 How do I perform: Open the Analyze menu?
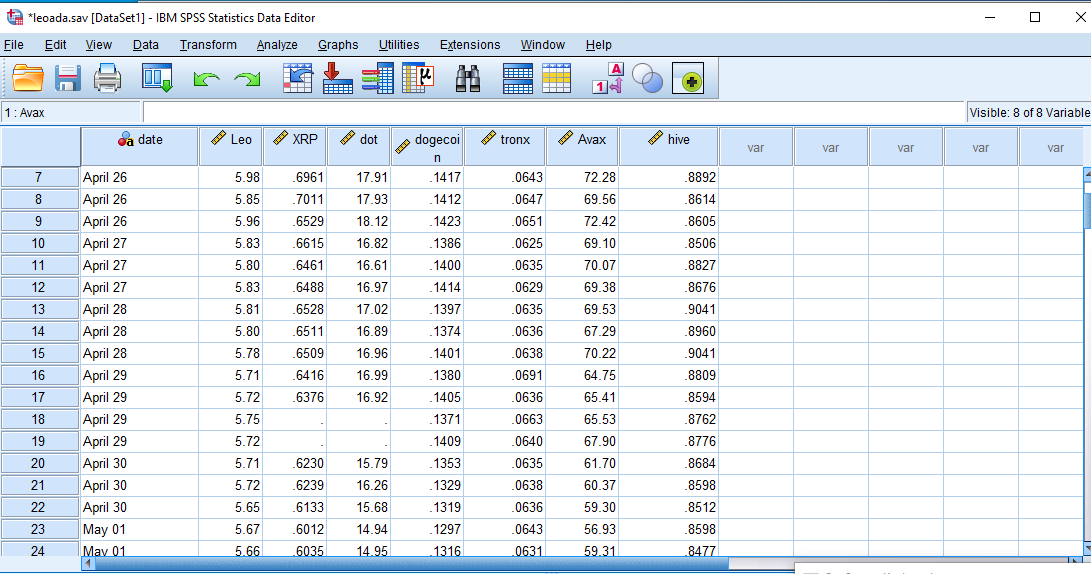click(x=277, y=45)
